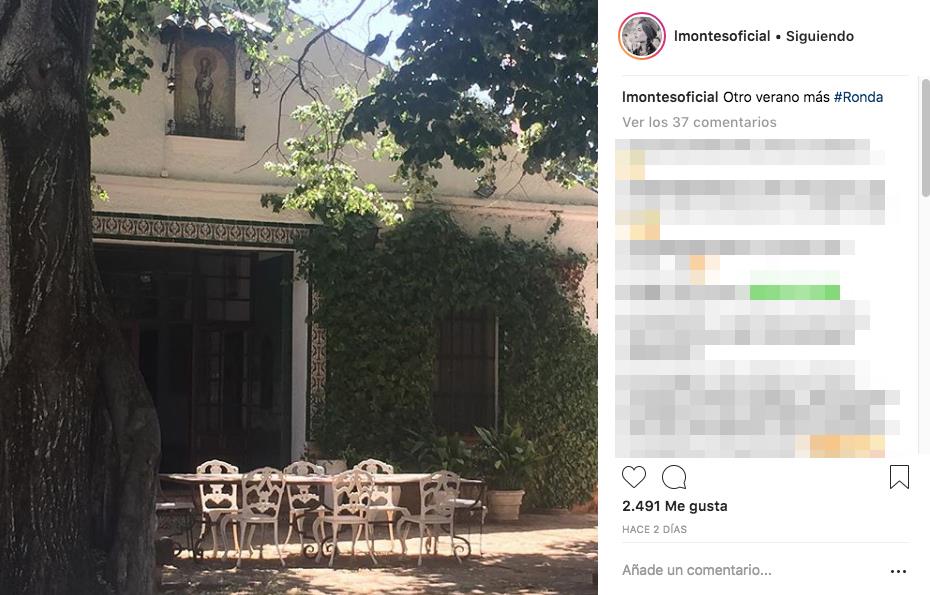Open the #Ronda hashtag link
The image size is (930, 595).
tap(858, 97)
